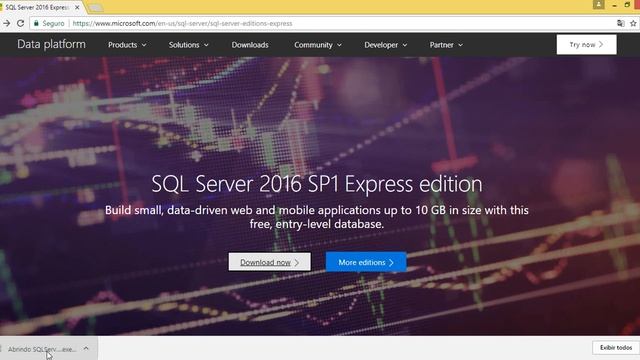The height and width of the screenshot is (360, 640).
Task: Minimize the Chrome window
Action: pos(614,5)
